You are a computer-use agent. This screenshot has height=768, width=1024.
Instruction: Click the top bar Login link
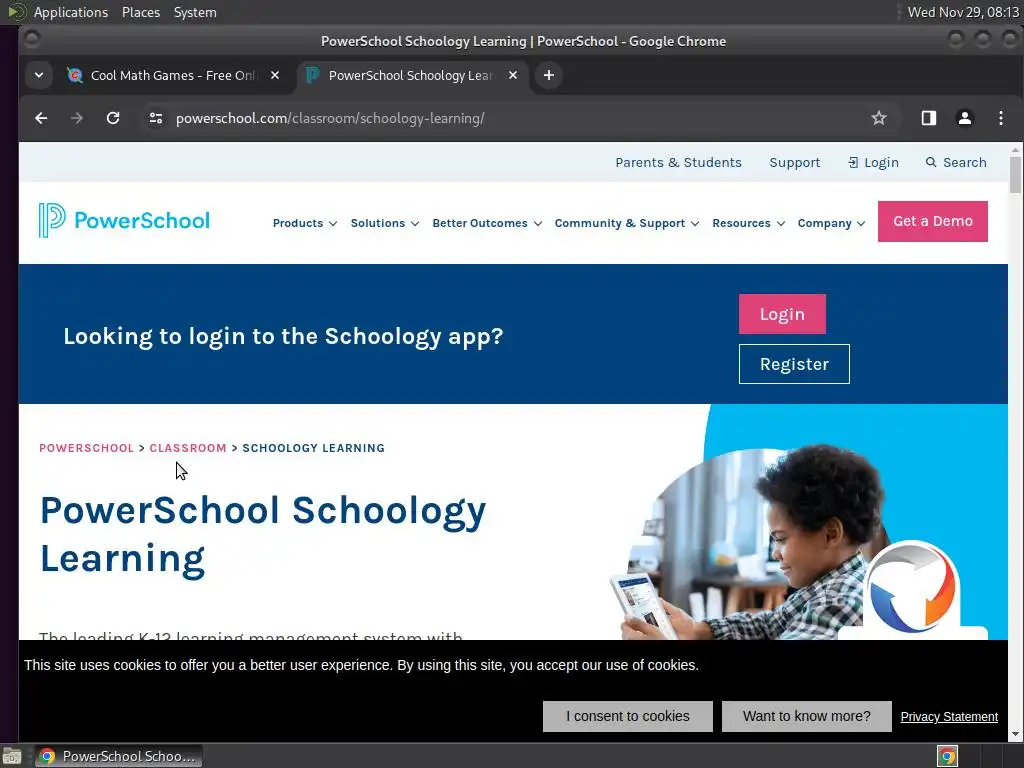tap(873, 163)
